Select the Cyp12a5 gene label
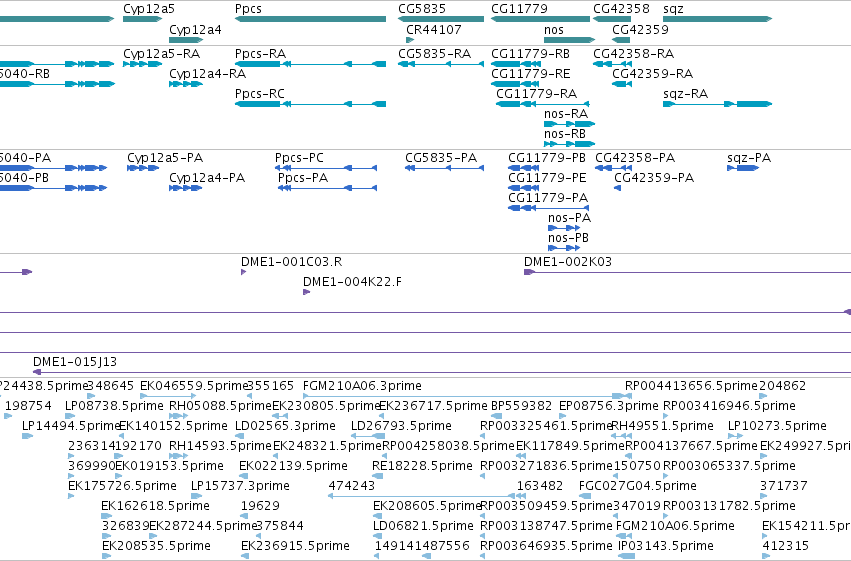This screenshot has height=561, width=851. pos(149,9)
